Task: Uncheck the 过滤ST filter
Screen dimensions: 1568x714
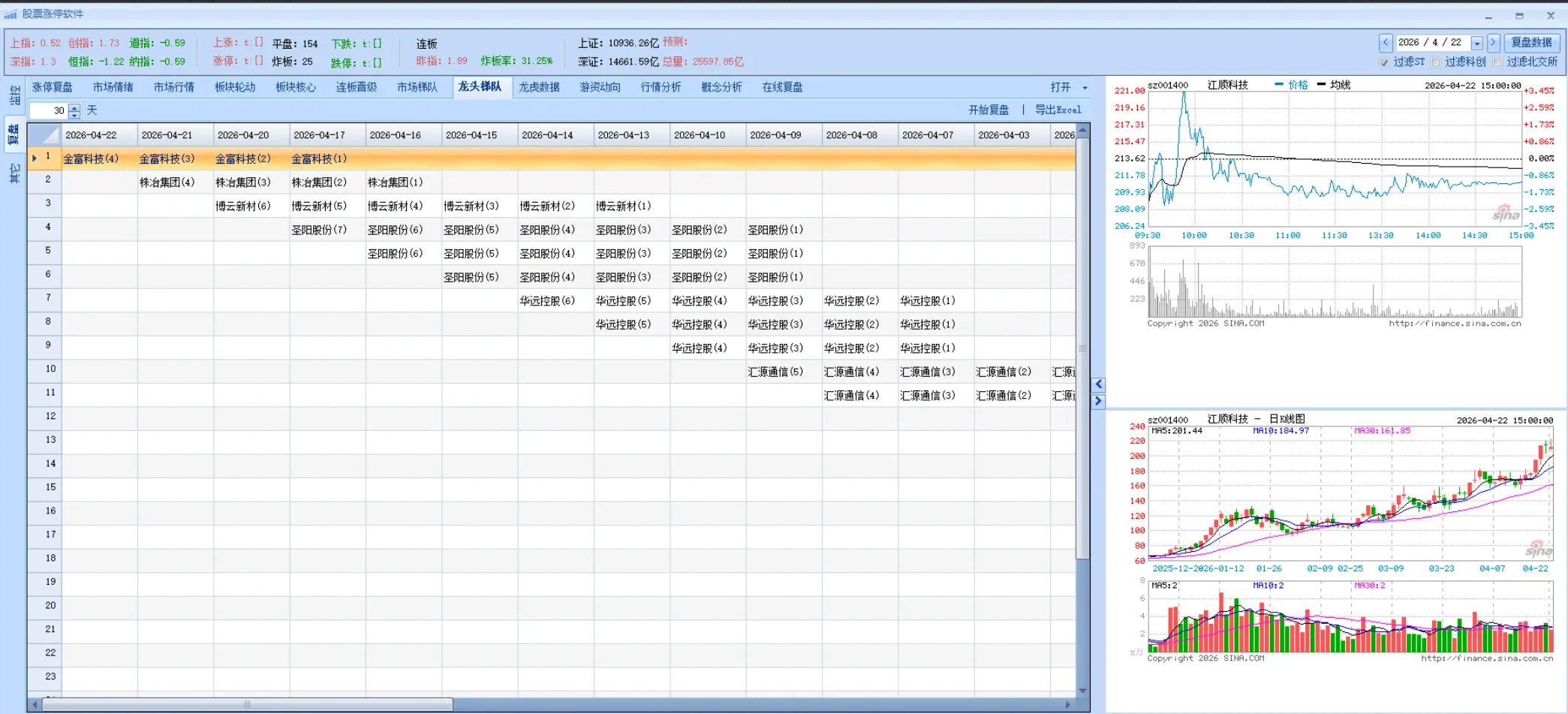Action: coord(1384,62)
